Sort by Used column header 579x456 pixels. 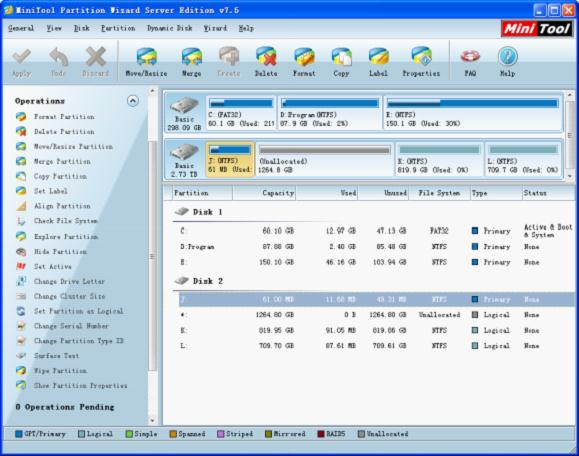tap(327, 193)
